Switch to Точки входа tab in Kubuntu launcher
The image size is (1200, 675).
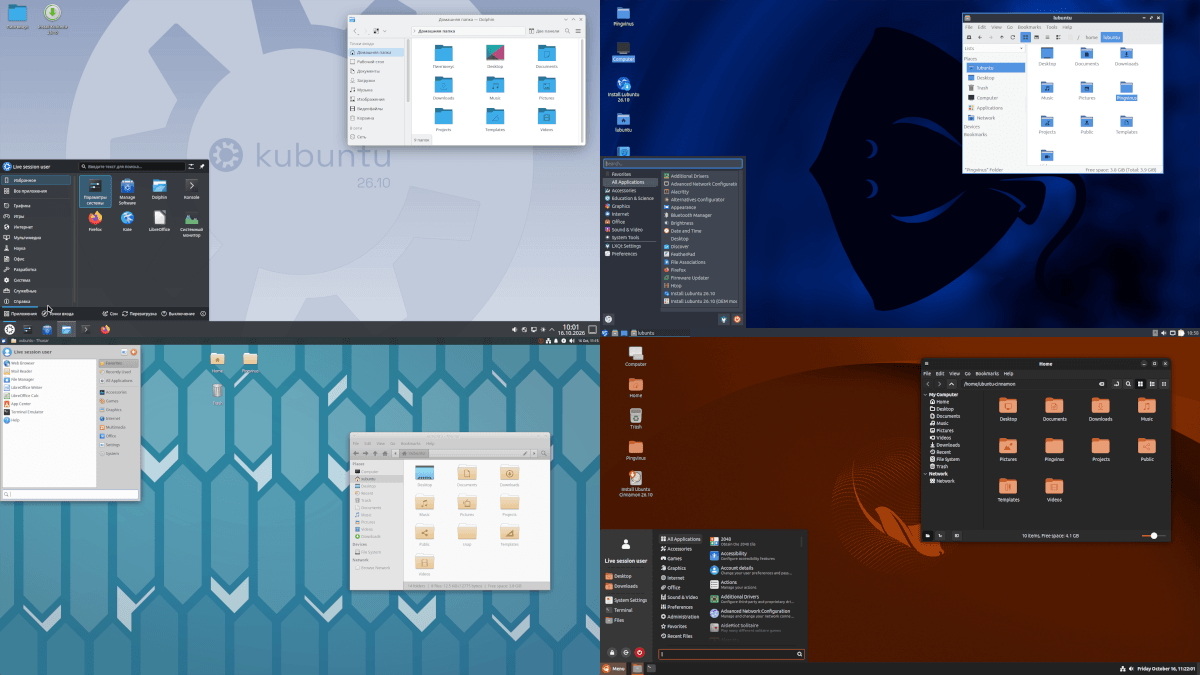coord(58,314)
